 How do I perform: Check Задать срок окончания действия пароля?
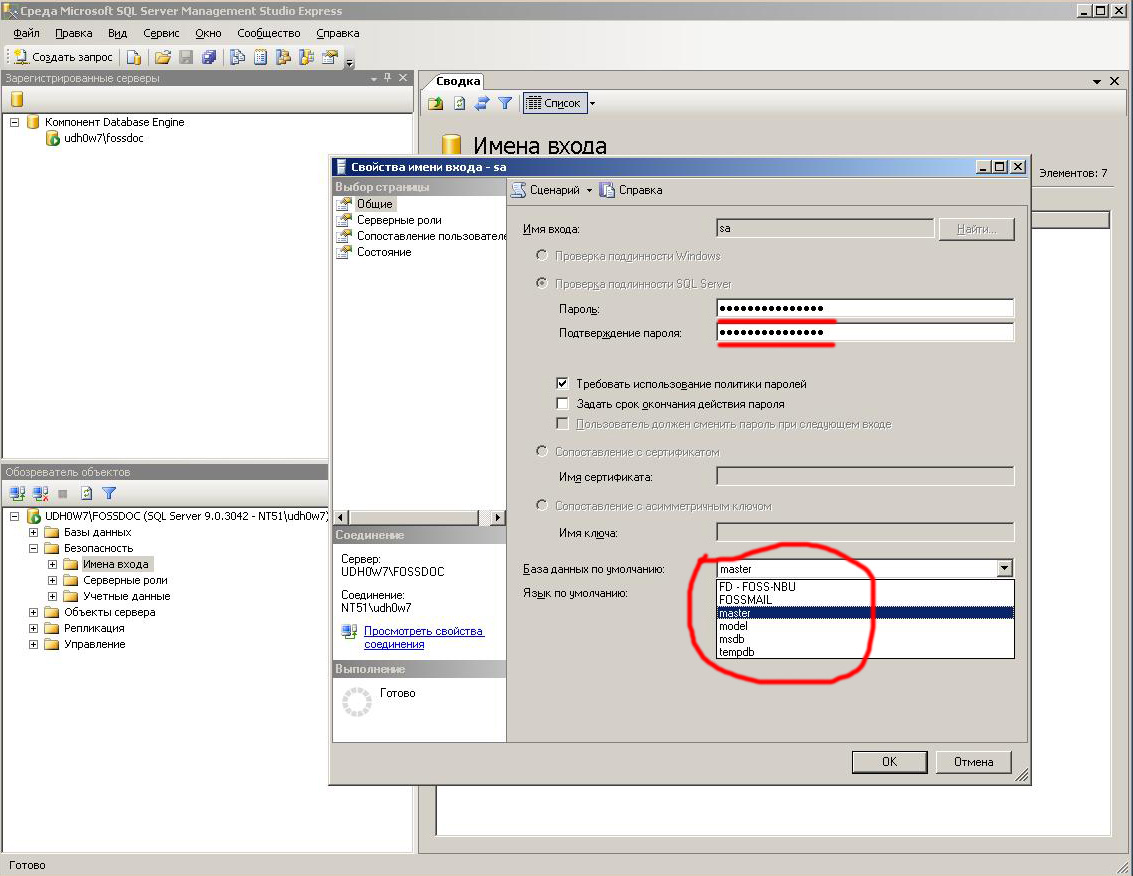[x=562, y=403]
